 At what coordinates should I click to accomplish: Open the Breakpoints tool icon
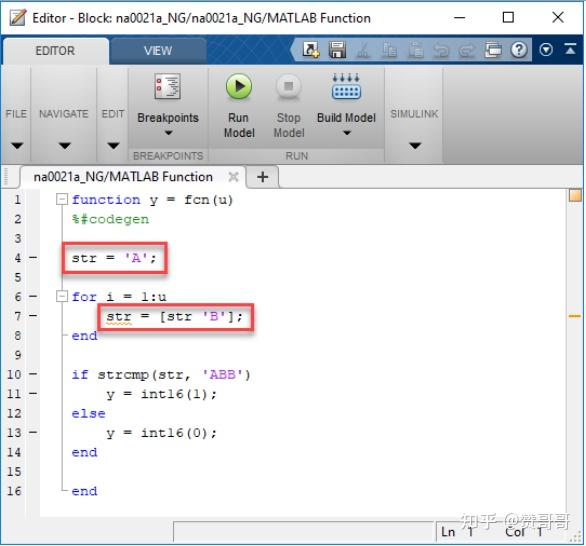[168, 86]
